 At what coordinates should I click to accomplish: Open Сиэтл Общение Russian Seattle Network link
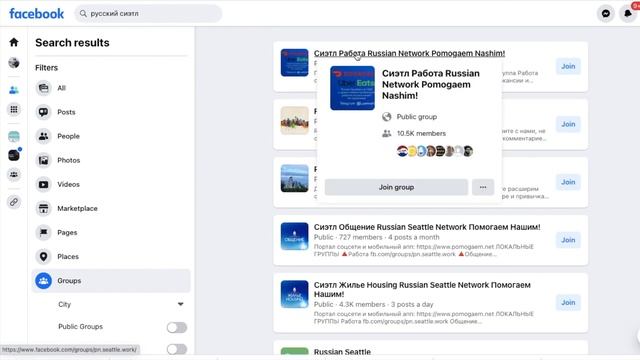click(x=427, y=227)
